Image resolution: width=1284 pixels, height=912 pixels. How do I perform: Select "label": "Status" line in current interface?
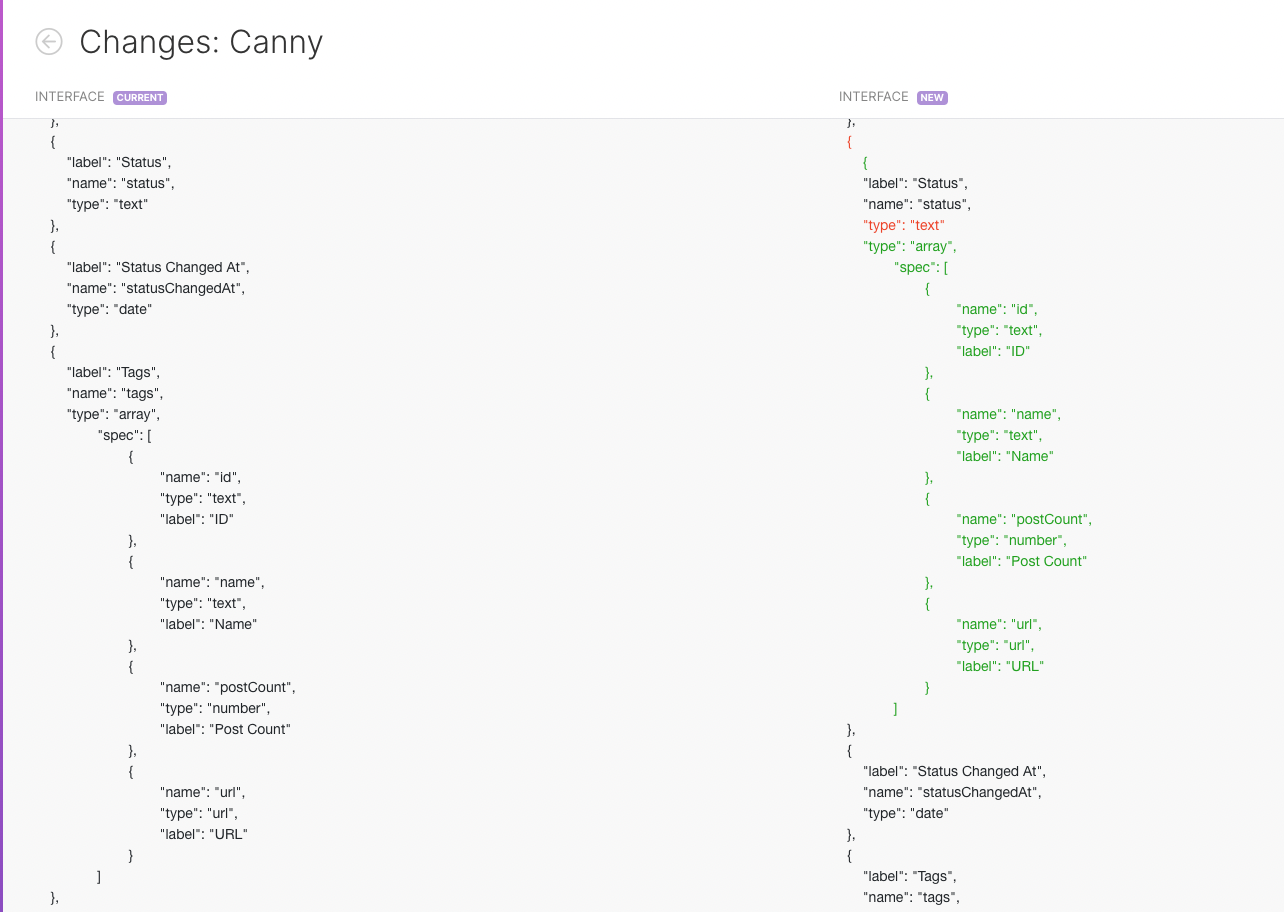pyautogui.click(x=119, y=162)
